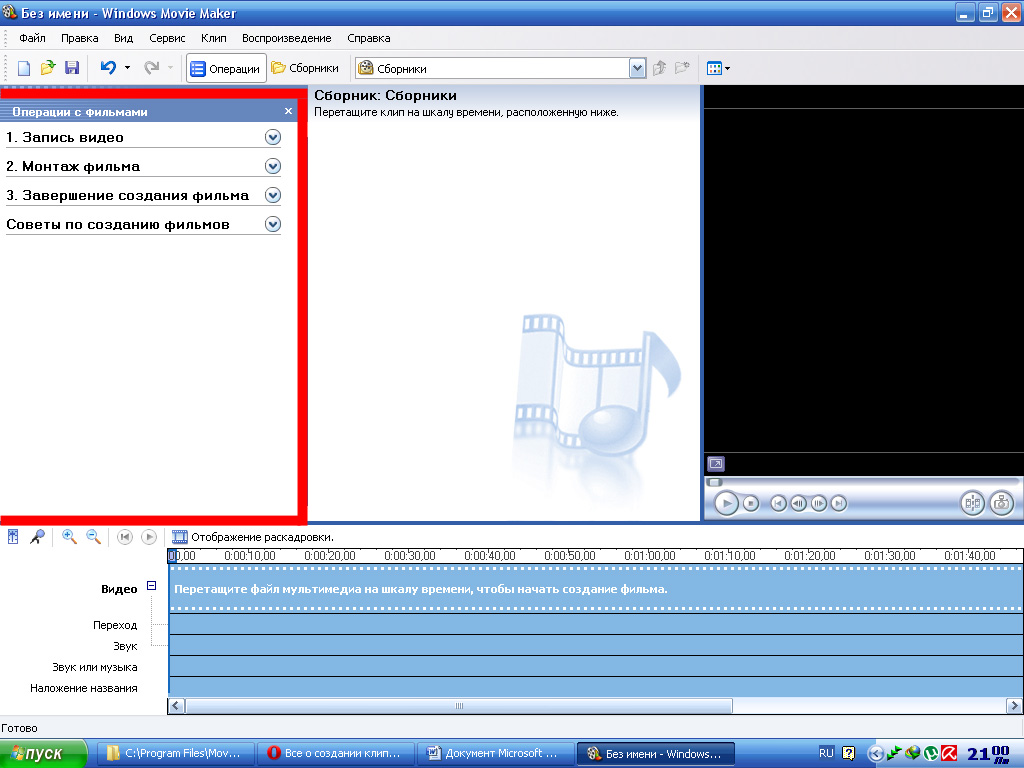Go up one collection level icon
Screen dimensions: 1024x768
click(660, 67)
